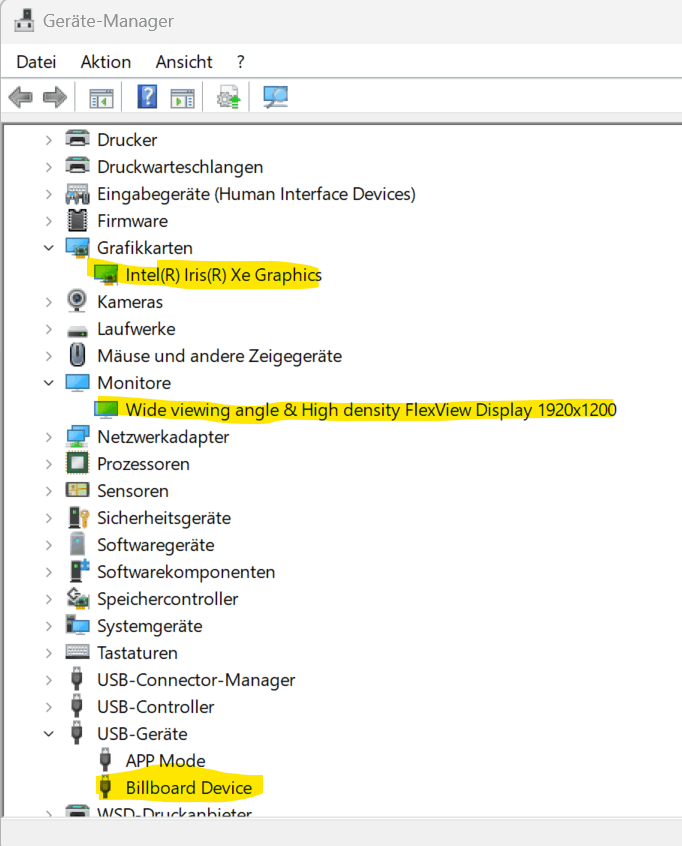
Task: Expand the USB-Controller category
Action: pos(49,707)
